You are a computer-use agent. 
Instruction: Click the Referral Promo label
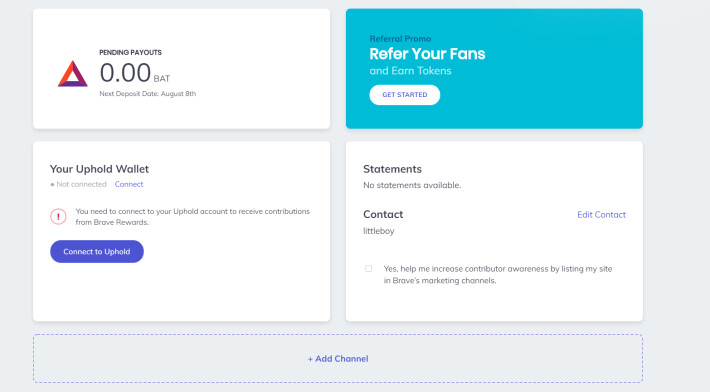point(400,39)
